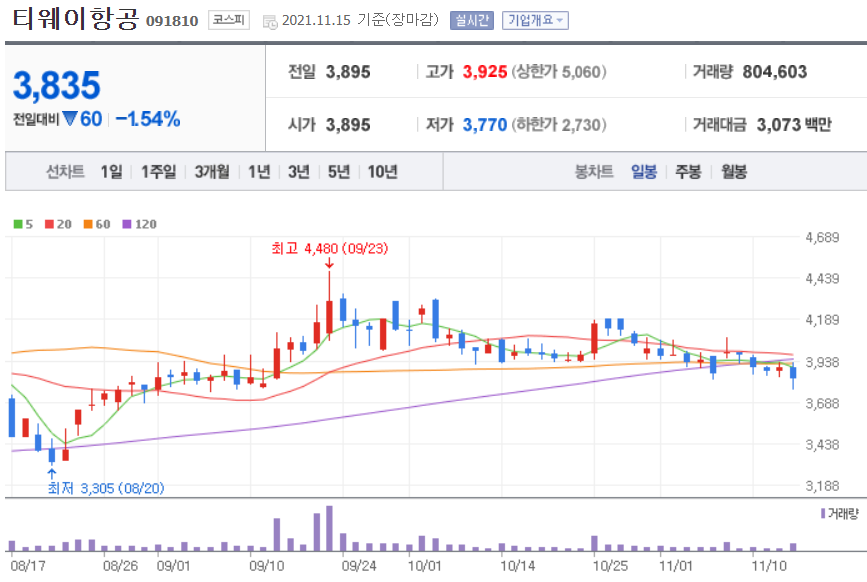Click the 최저 3,305 (08/20) label
The width and height of the screenshot is (867, 582).
tap(106, 488)
